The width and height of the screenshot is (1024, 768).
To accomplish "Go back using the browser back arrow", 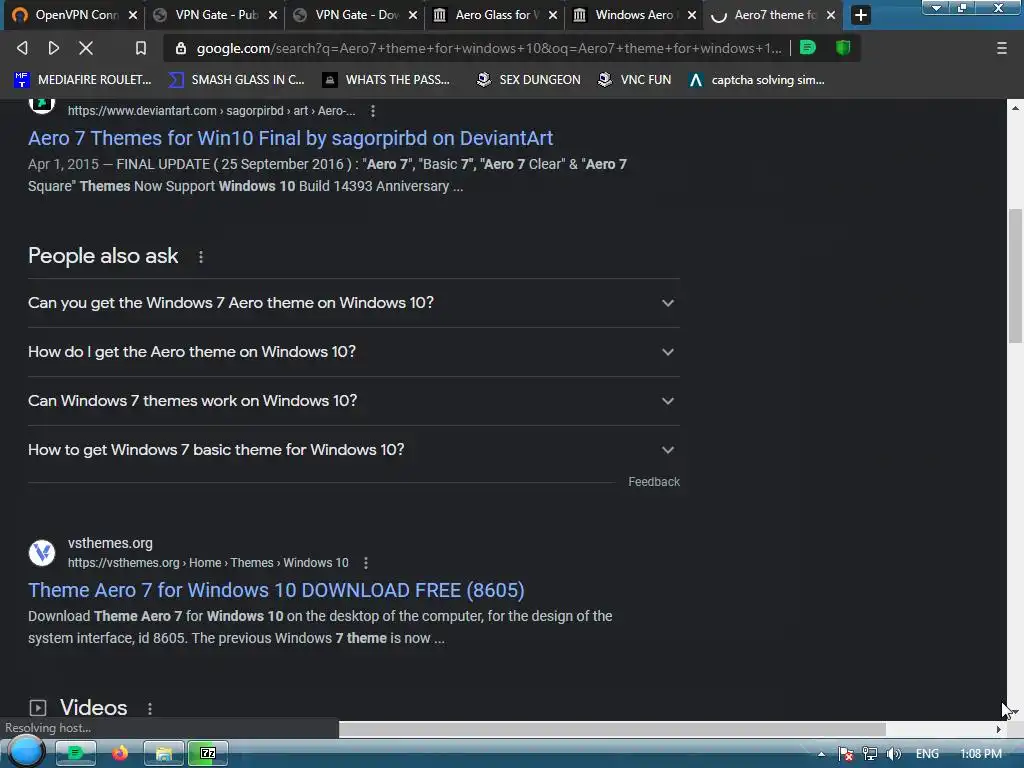I will click(x=22, y=48).
